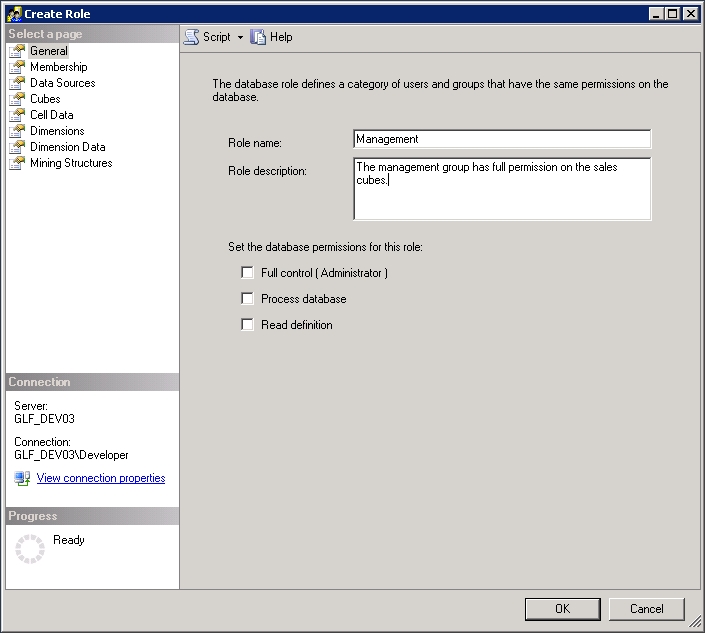Show the Dimensions page
705x633 pixels.
click(x=57, y=131)
